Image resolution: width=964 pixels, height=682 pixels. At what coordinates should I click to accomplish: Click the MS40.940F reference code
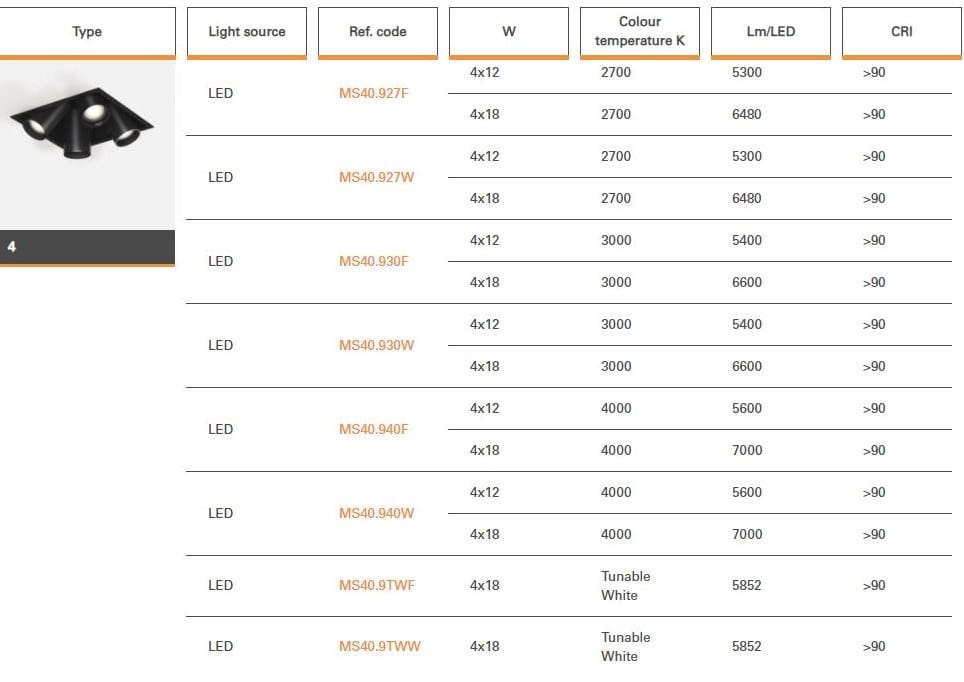(374, 430)
